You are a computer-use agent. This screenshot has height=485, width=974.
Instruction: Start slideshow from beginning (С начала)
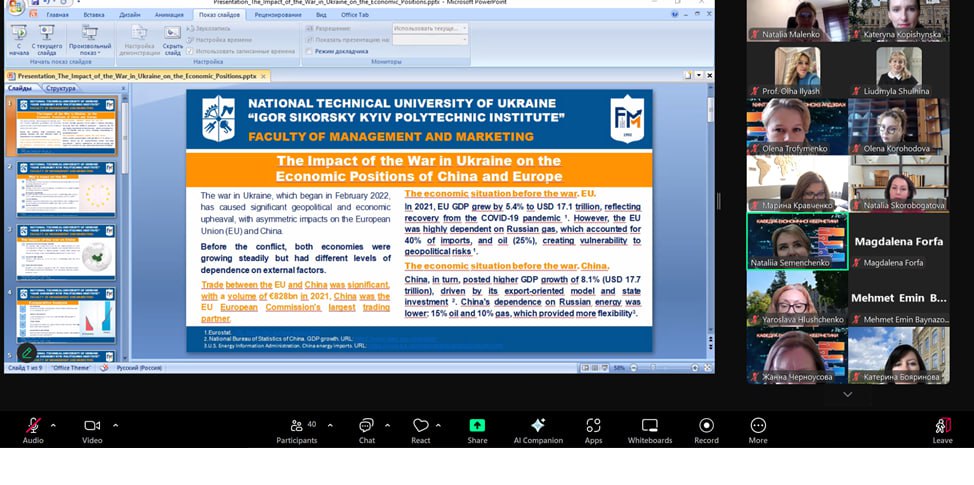tap(19, 40)
